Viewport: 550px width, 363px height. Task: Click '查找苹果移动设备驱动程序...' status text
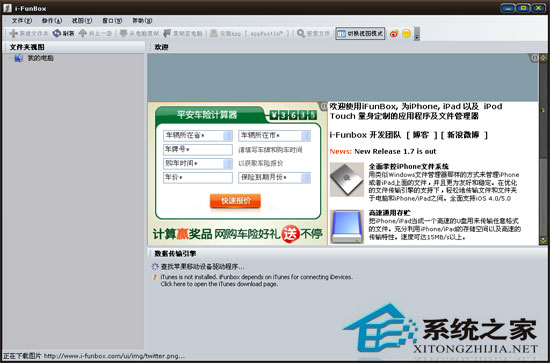click(202, 267)
